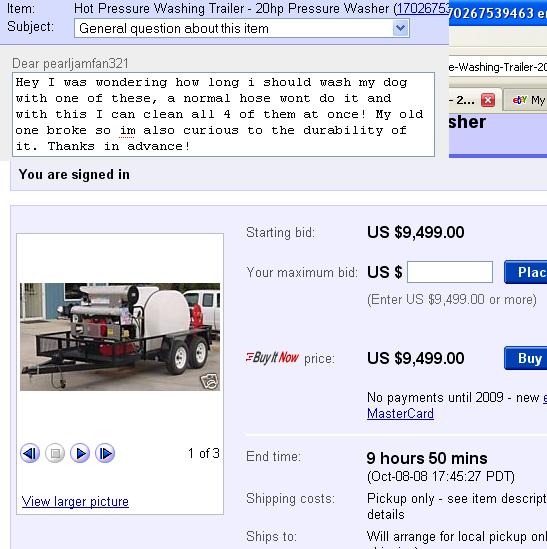The width and height of the screenshot is (547, 549).
Task: Click the enlarge icon on the photo corner
Action: click(209, 381)
